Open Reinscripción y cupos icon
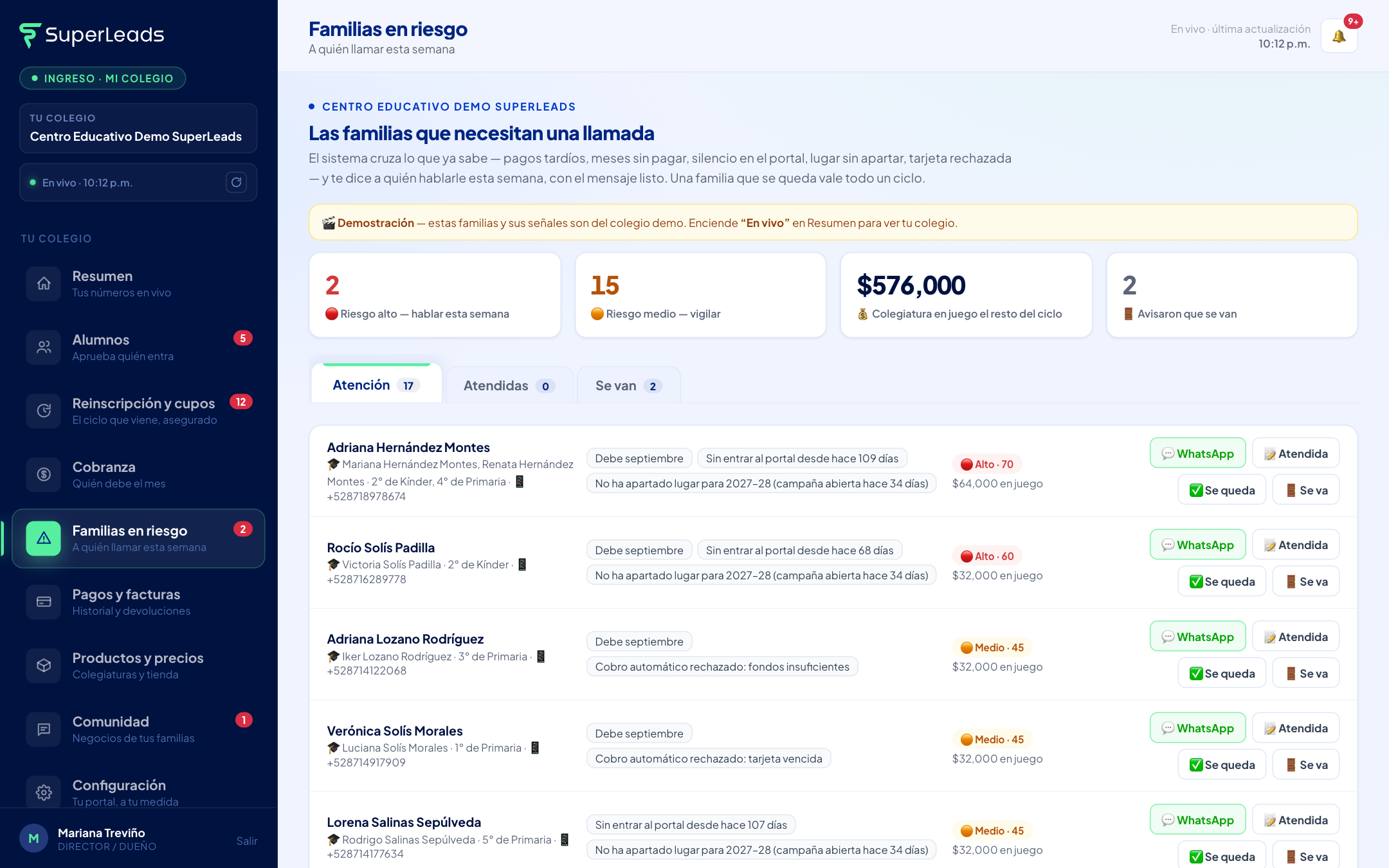The width and height of the screenshot is (1389, 868). 44,411
